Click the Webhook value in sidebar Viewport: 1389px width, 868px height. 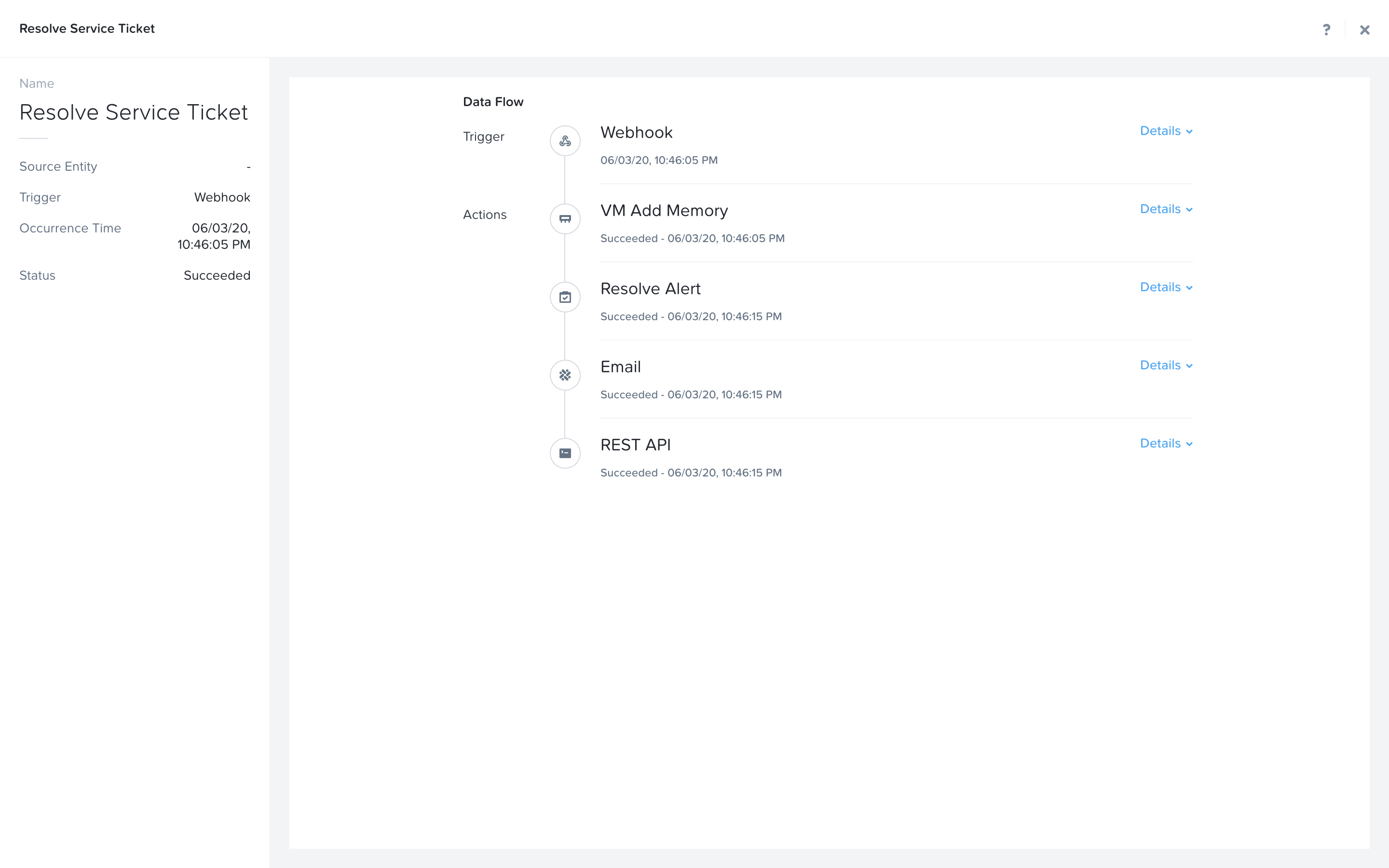pyautogui.click(x=222, y=198)
